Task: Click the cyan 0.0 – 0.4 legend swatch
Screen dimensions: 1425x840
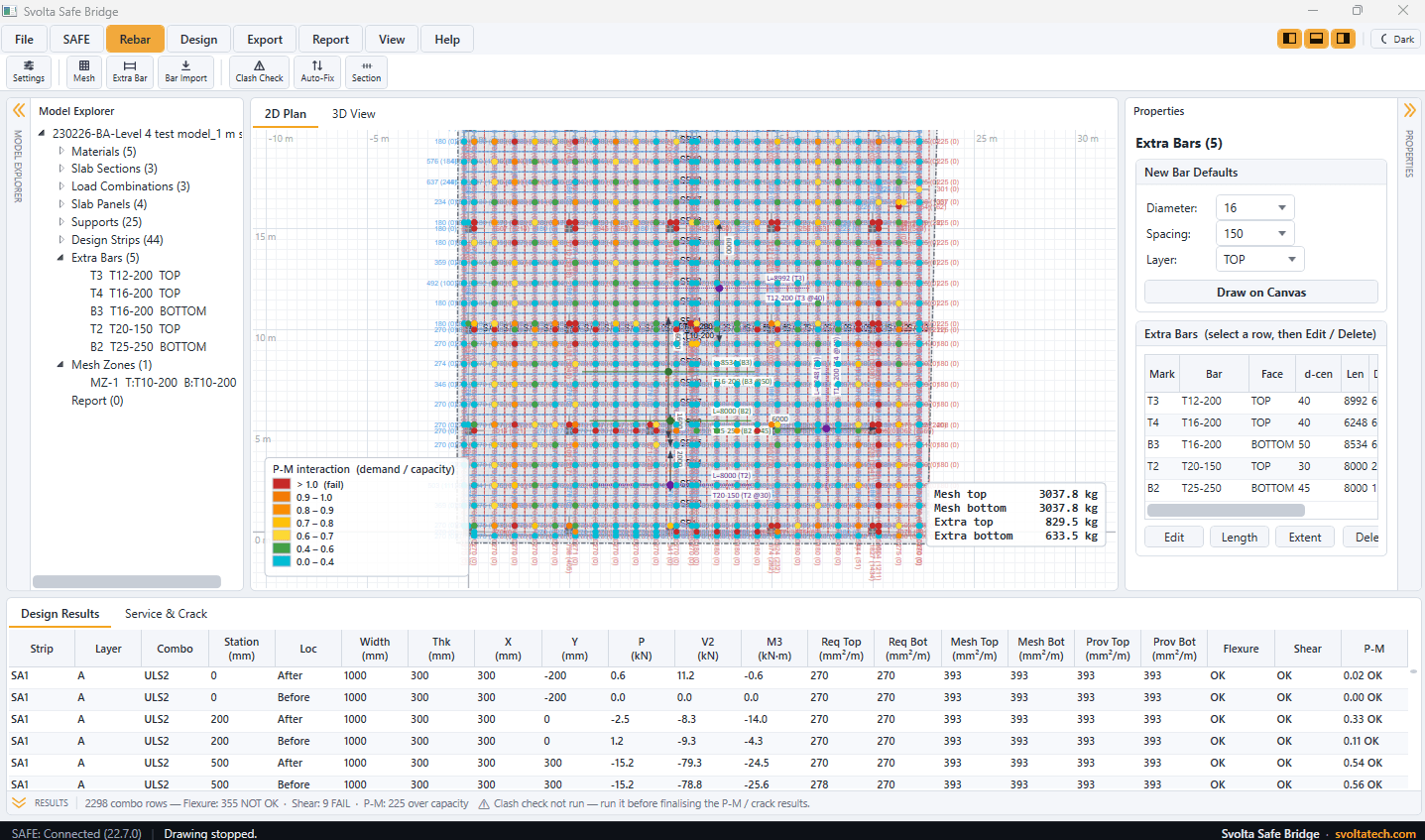Action: (282, 561)
